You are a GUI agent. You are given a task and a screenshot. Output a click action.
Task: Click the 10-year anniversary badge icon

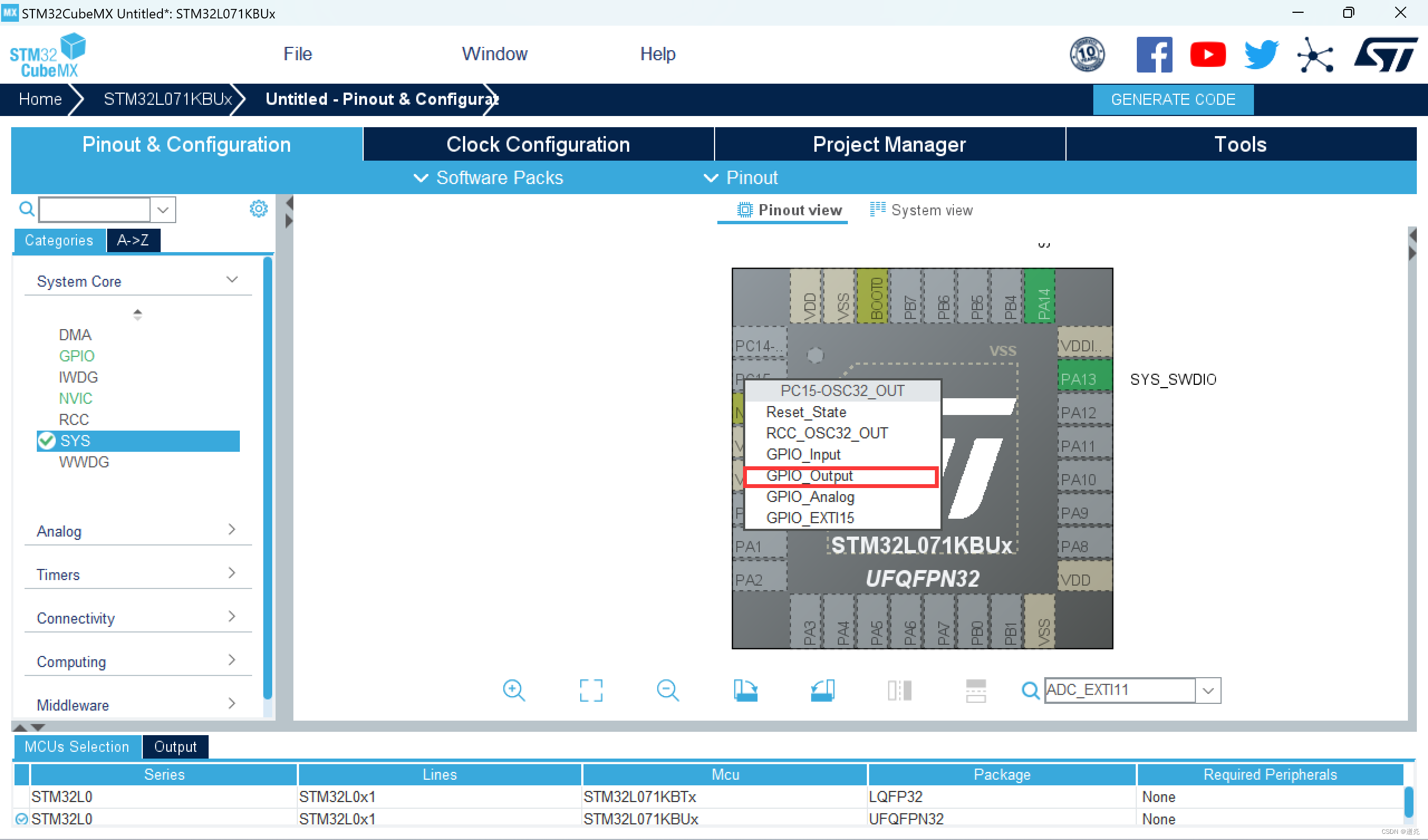pyautogui.click(x=1086, y=55)
